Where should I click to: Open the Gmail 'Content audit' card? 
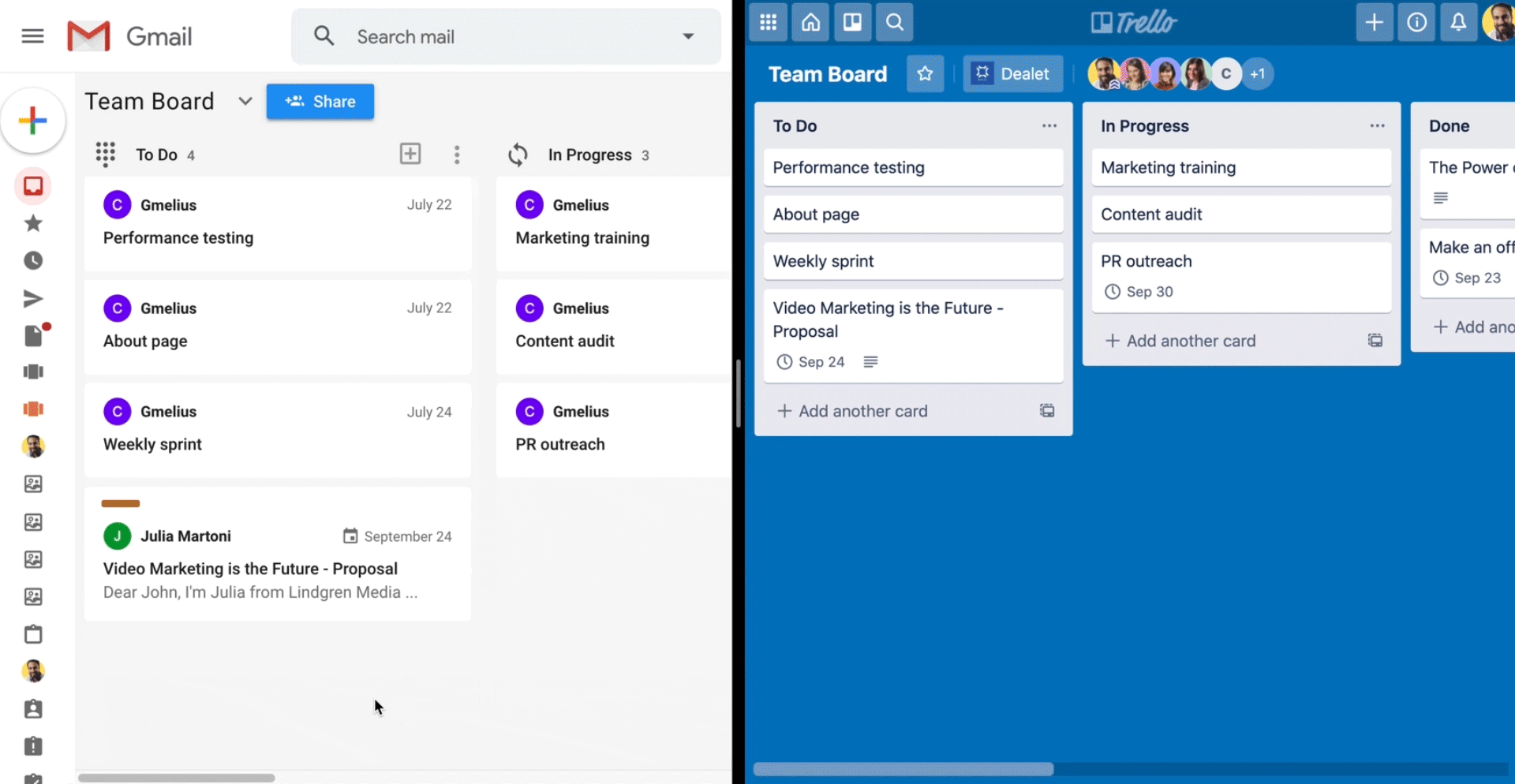[x=614, y=327]
